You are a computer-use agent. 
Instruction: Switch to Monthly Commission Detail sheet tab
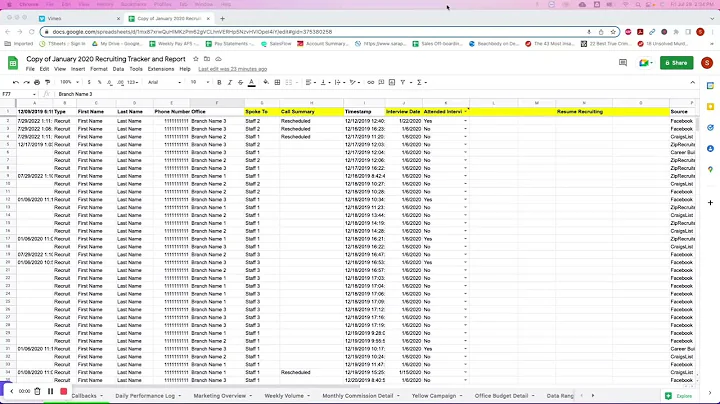(x=358, y=396)
